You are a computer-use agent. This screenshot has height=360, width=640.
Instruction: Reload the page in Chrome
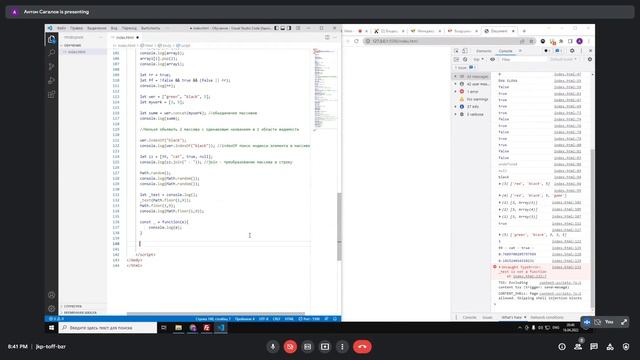tap(356, 41)
